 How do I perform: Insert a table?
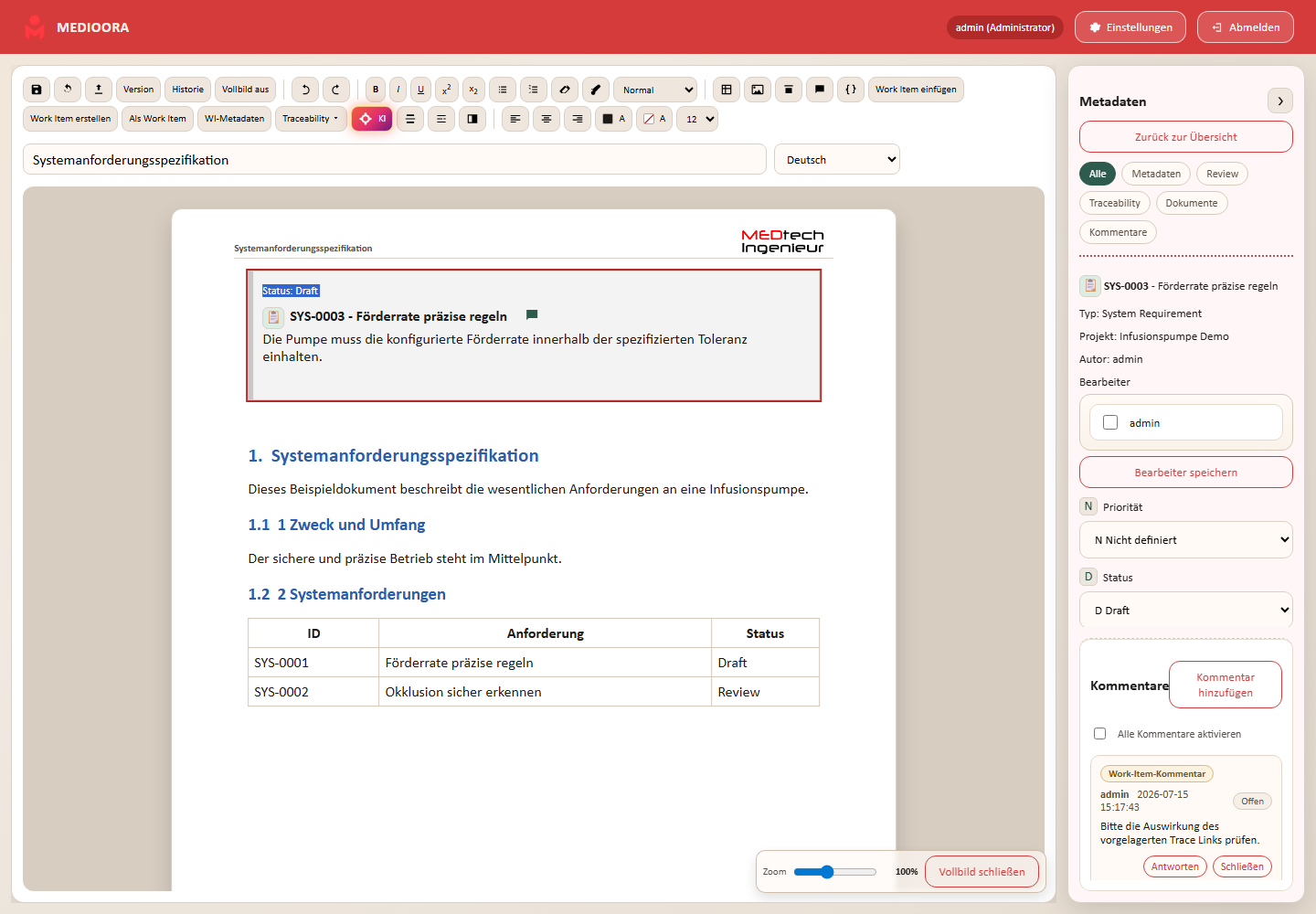coord(727,90)
